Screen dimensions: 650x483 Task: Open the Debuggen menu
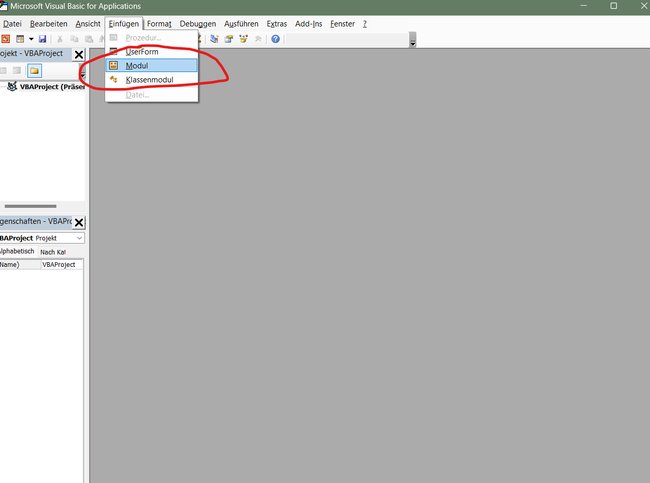198,24
